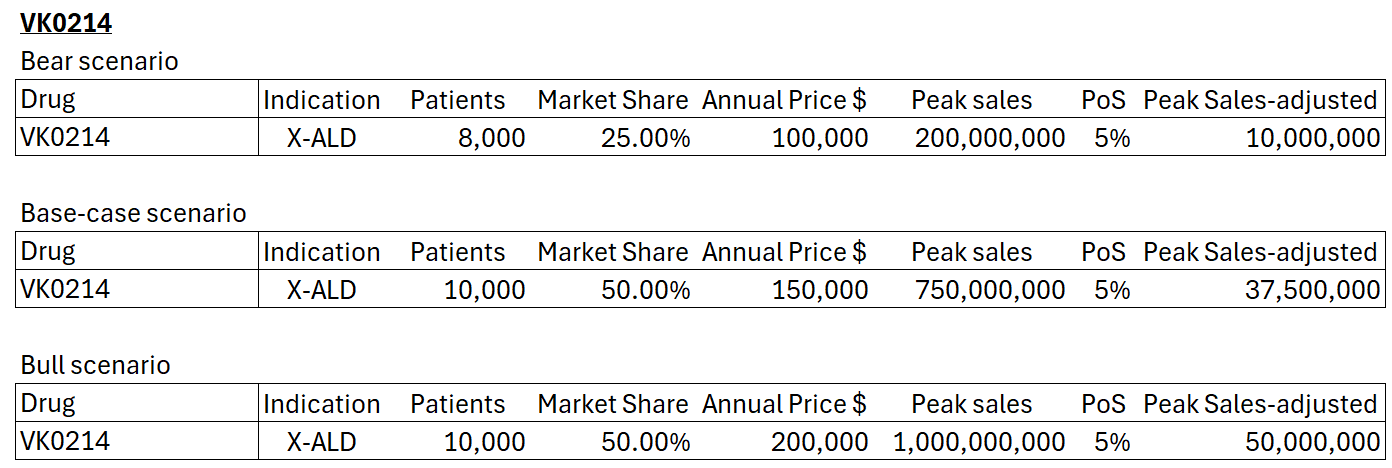
Task: Select the 100,000 annual price cell
Action: coord(820,138)
